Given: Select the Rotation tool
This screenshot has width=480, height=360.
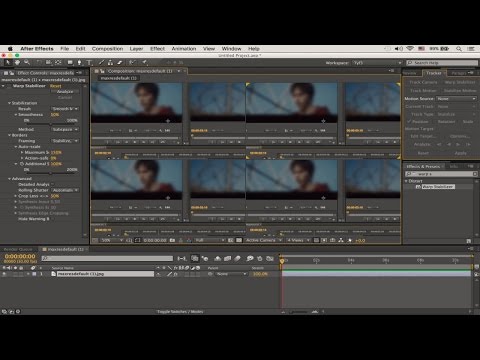Looking at the screenshot, I should (39, 62).
